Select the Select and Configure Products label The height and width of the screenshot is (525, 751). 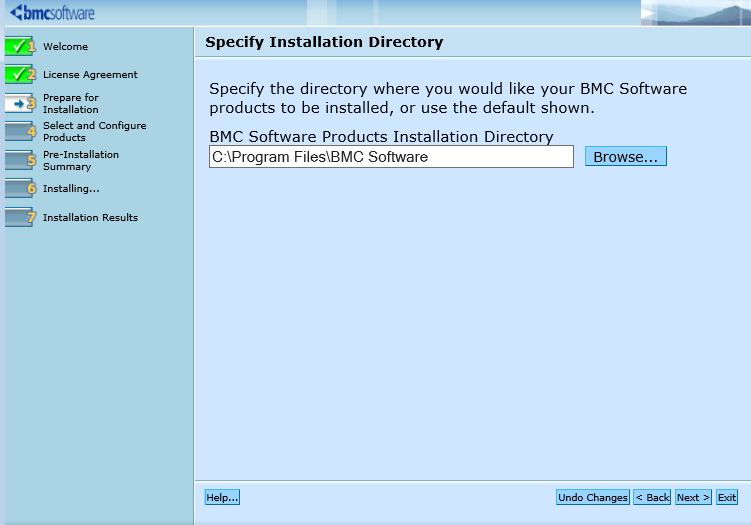click(95, 131)
